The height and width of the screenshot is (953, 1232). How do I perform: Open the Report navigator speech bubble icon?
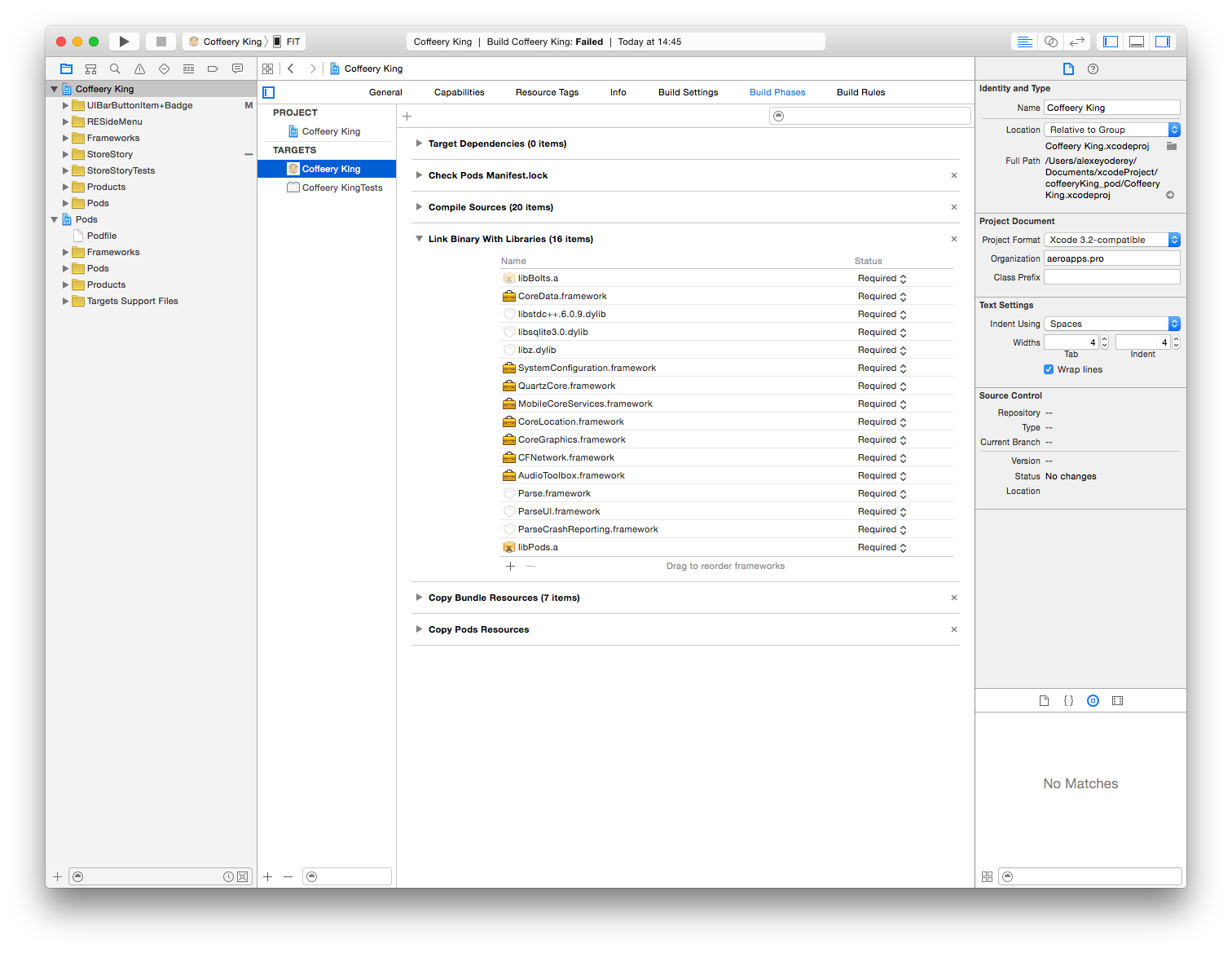click(237, 69)
